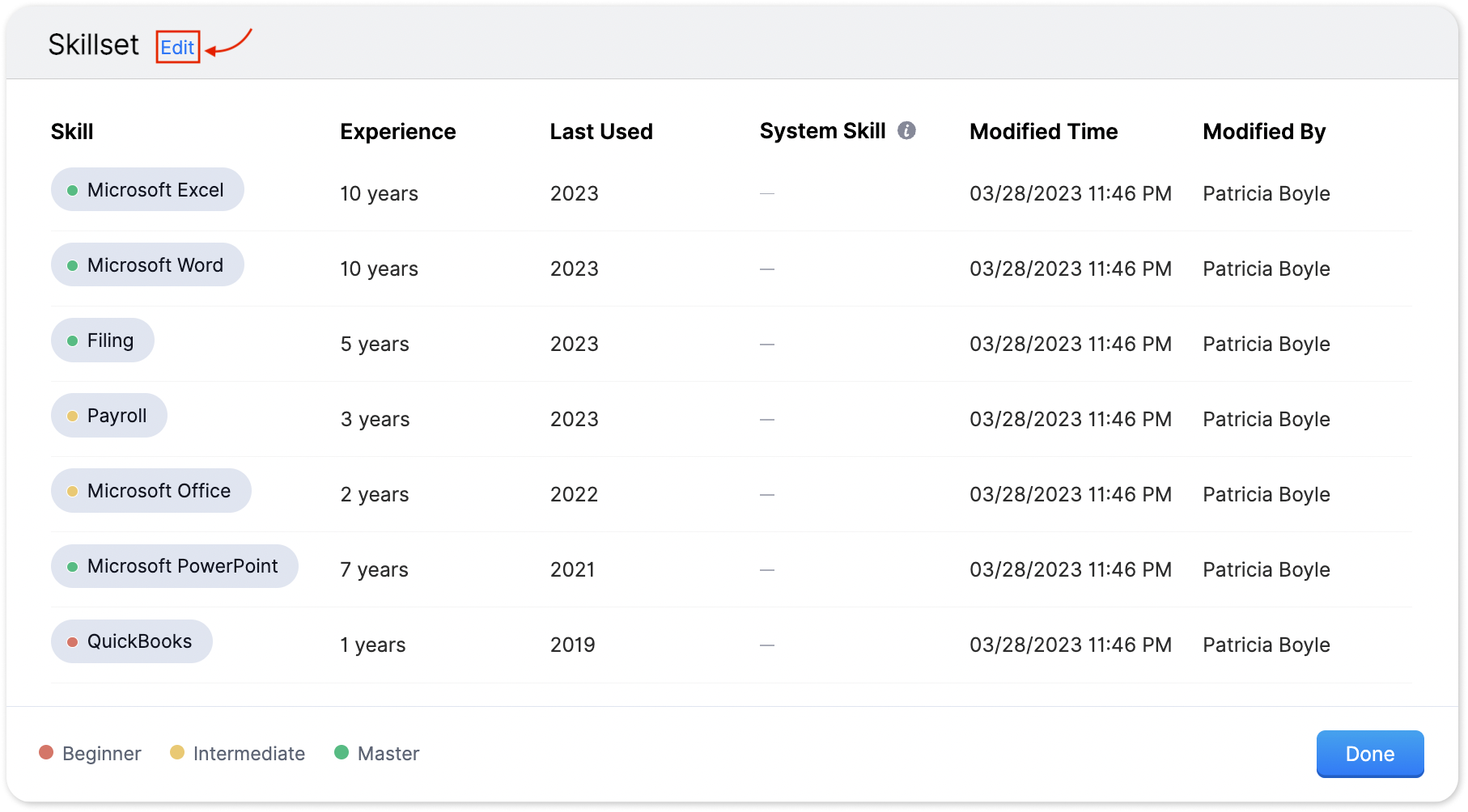The image size is (1468, 812).
Task: Click Last Used 2023 in Payroll row
Action: point(575,420)
